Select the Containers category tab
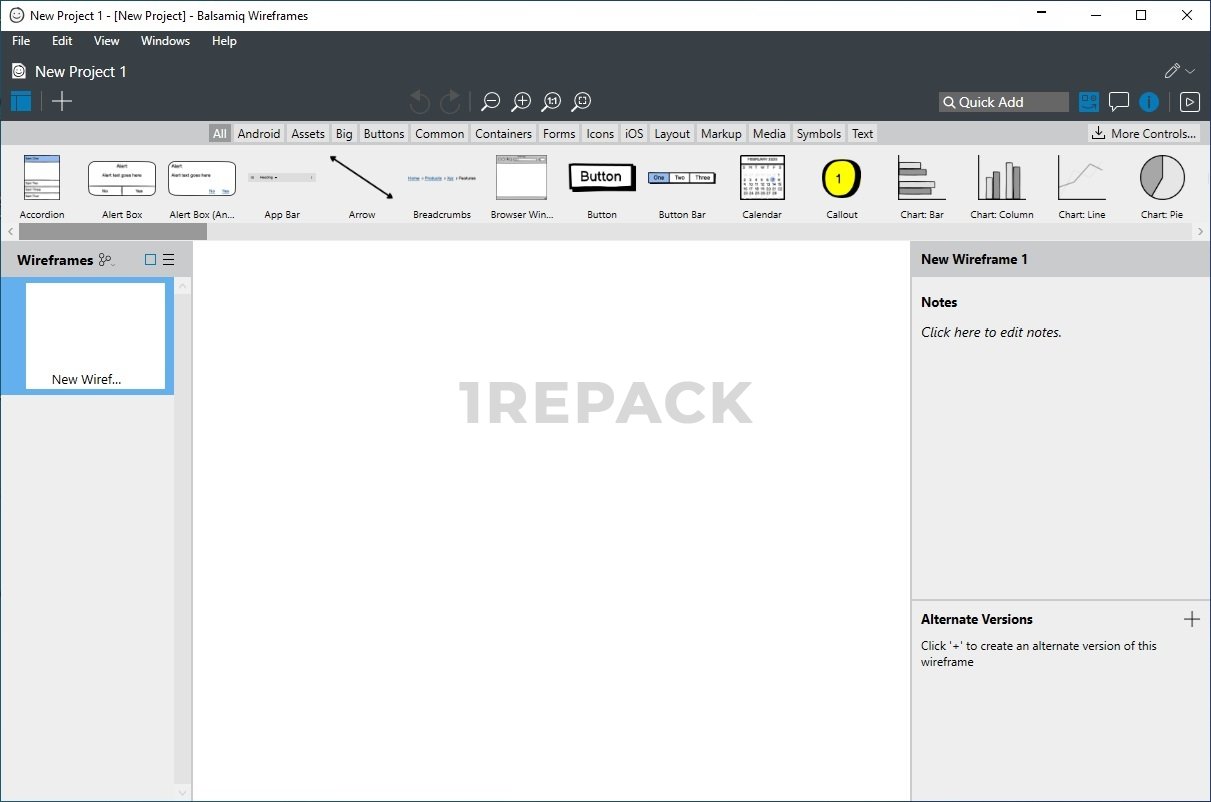The width and height of the screenshot is (1211, 802). (503, 134)
